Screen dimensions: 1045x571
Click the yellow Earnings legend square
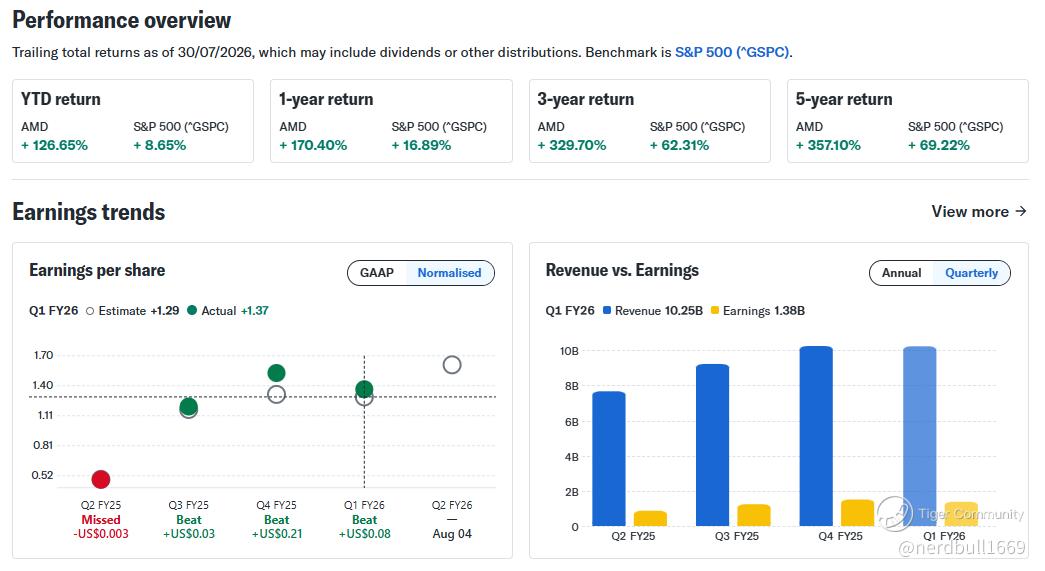click(x=715, y=310)
